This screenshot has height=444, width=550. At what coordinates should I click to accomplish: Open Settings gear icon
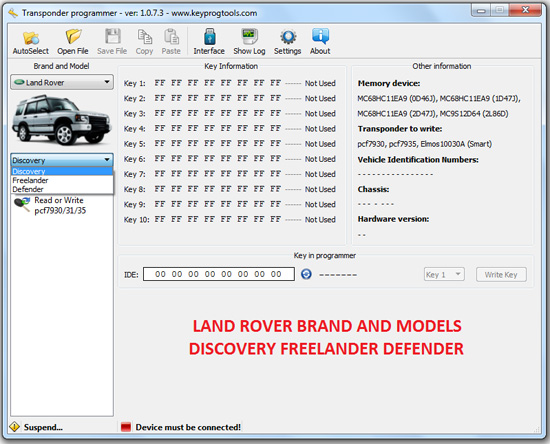[288, 37]
